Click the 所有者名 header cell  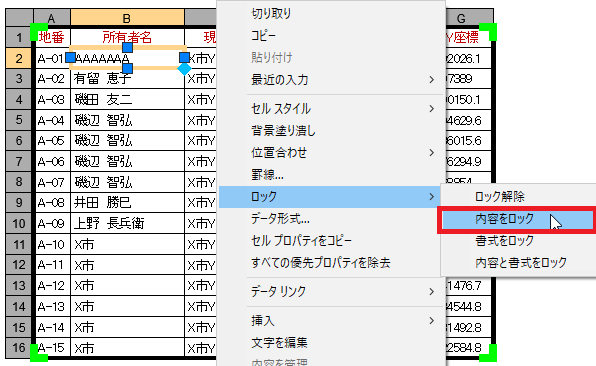pyautogui.click(x=127, y=38)
